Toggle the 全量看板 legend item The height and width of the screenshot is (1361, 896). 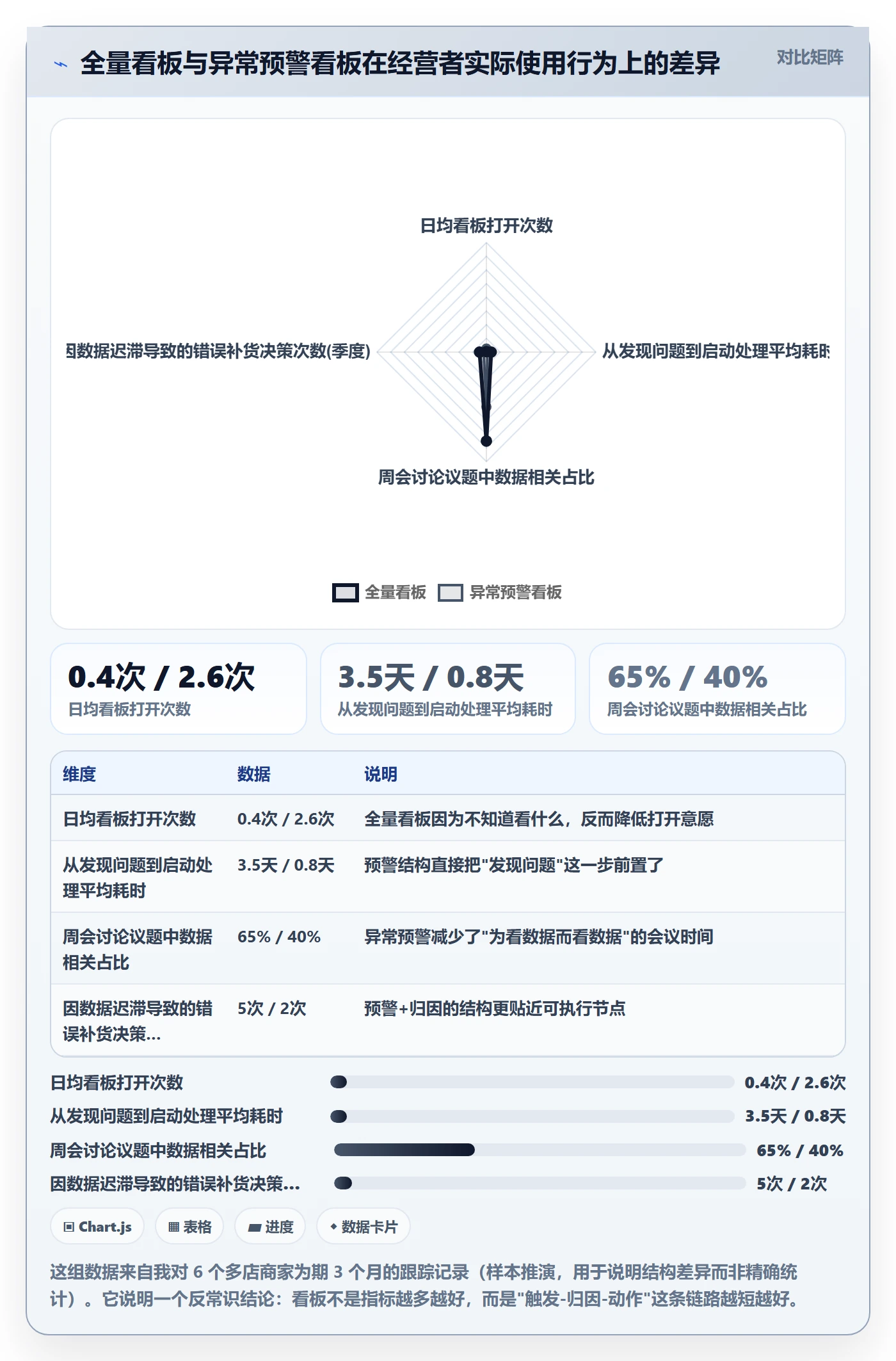[379, 593]
